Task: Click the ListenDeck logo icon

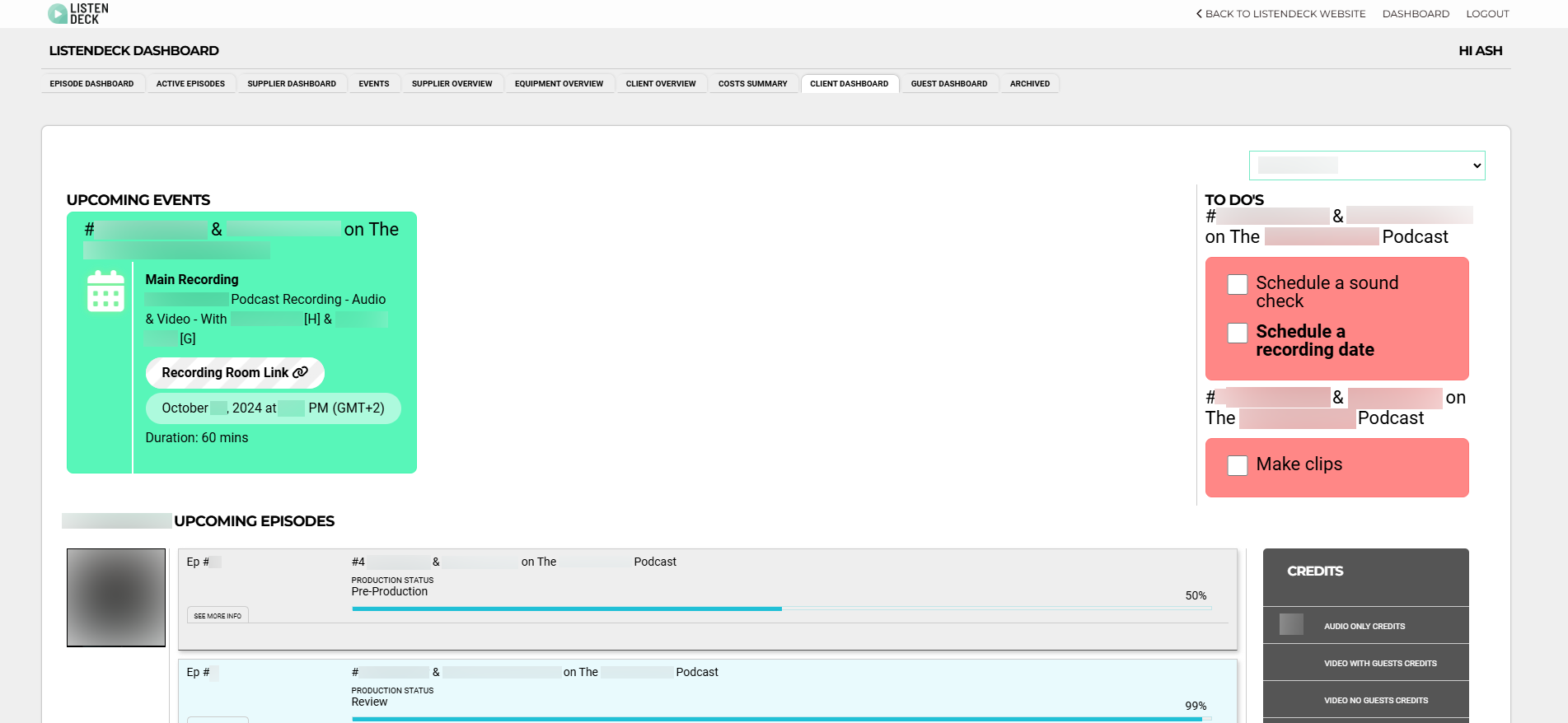Action: coord(58,13)
